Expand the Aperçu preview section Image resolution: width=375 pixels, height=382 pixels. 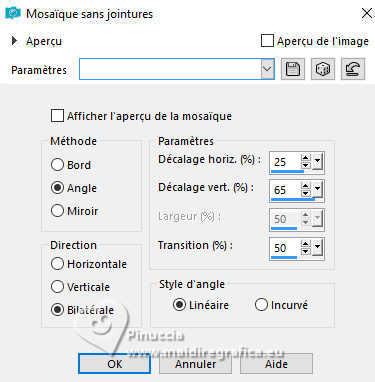[14, 41]
